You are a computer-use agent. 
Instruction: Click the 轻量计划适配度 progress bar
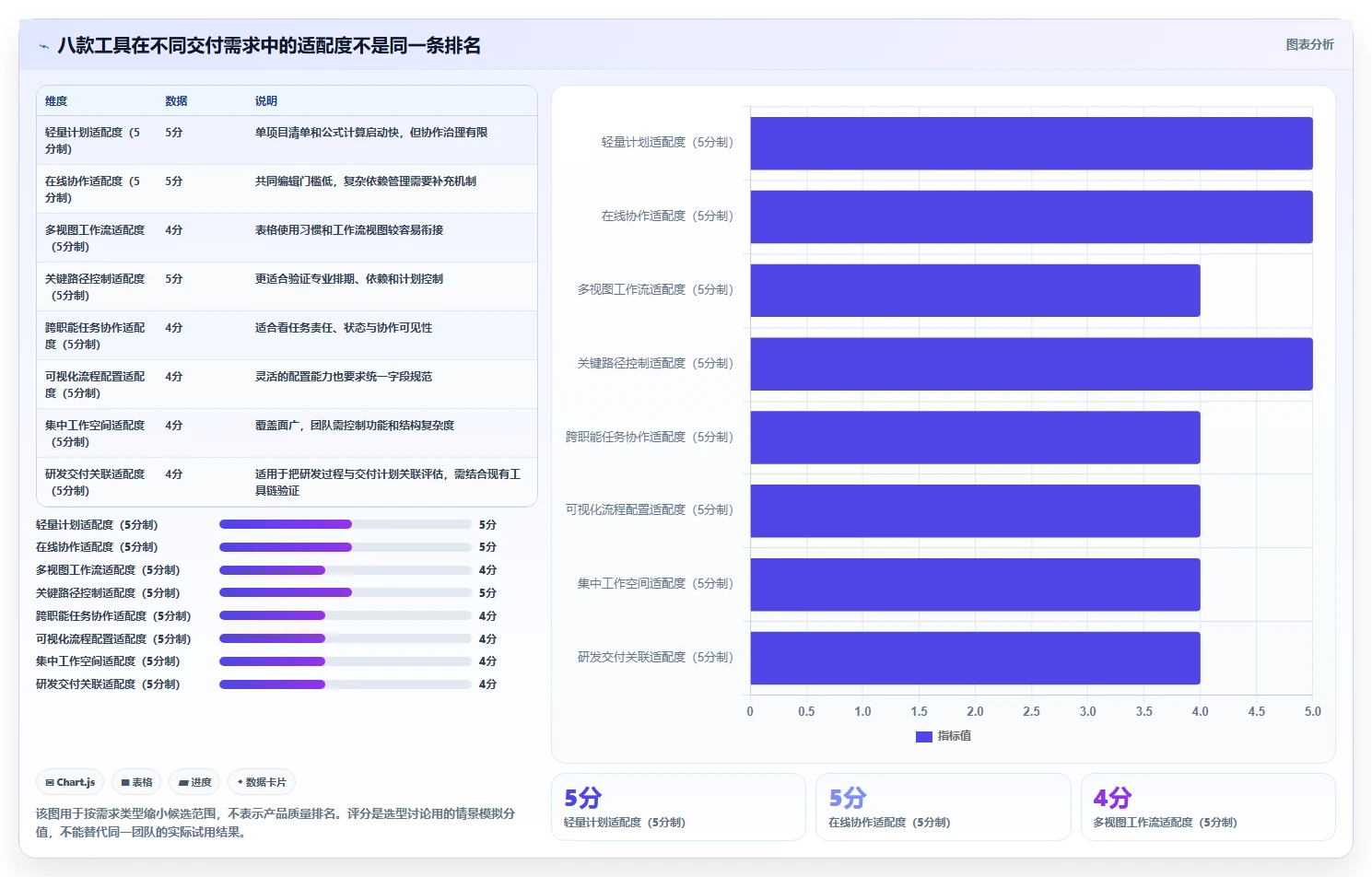pyautogui.click(x=346, y=524)
